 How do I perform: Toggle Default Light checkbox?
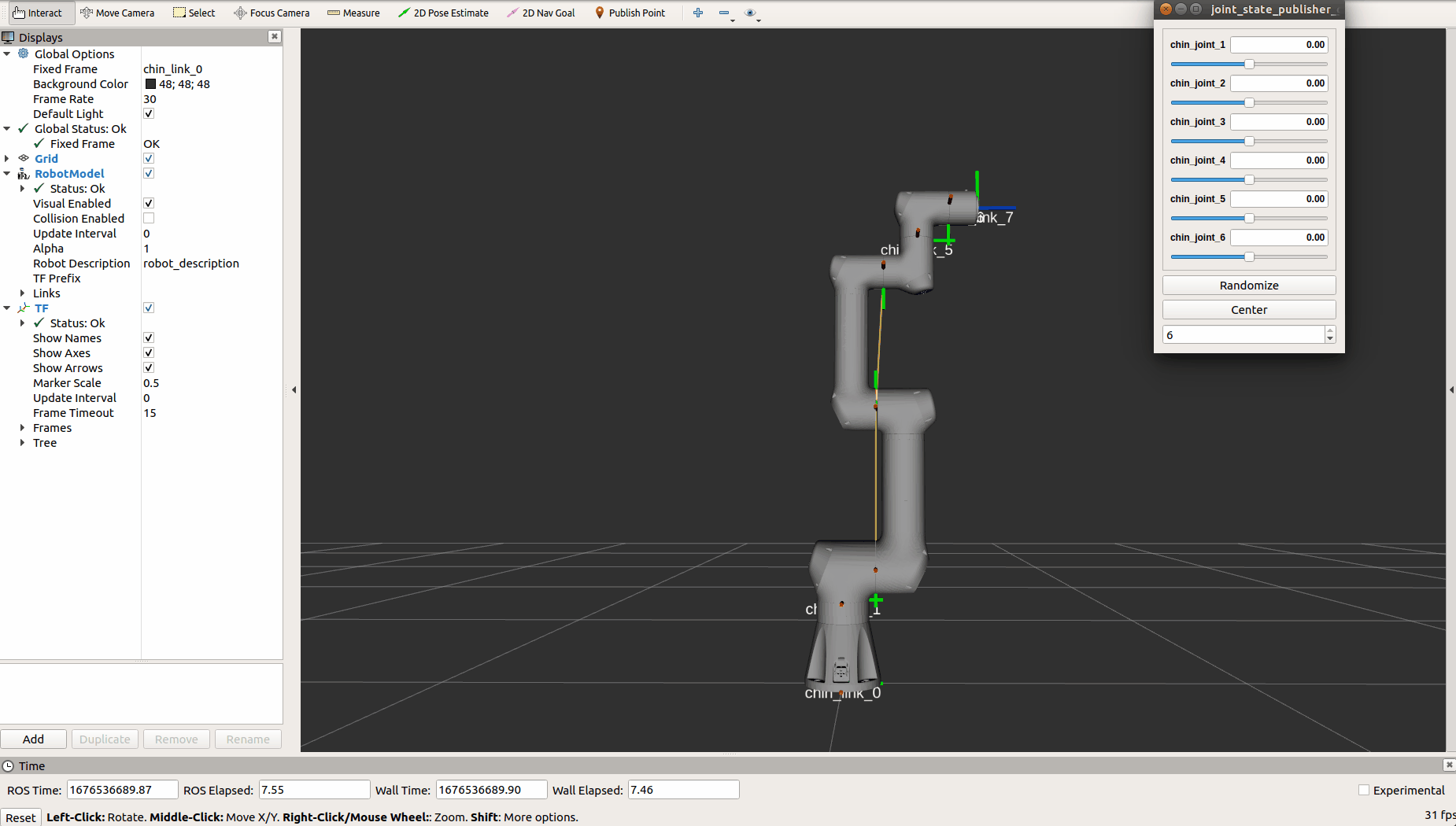[x=149, y=113]
